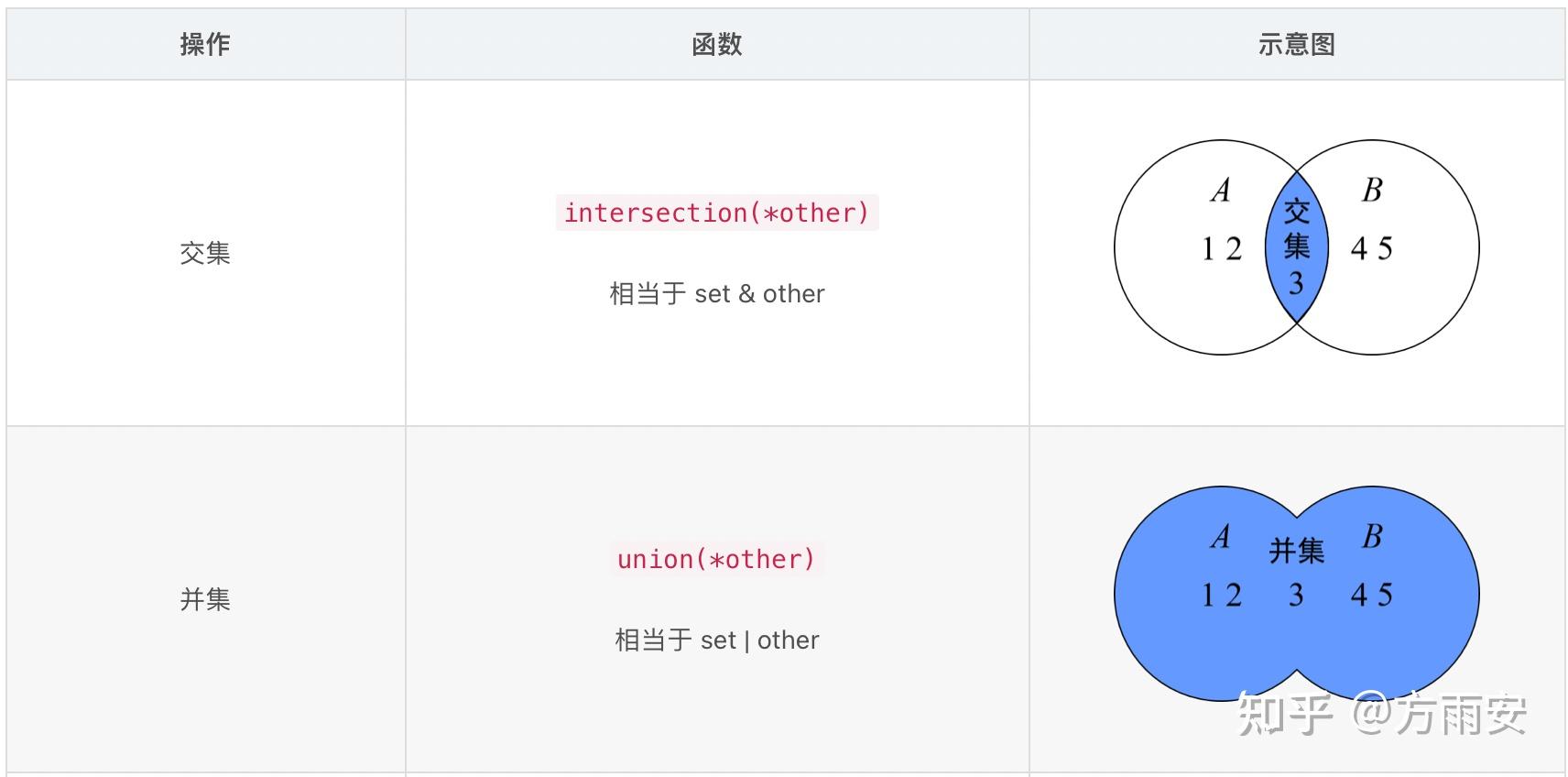
Task: Click the 操作 column header
Action: tap(205, 44)
